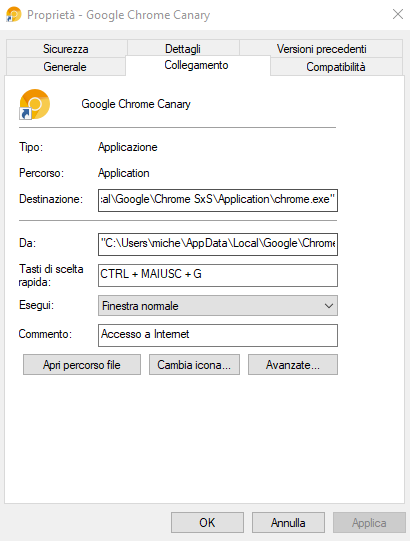Go to the Generale tab
The height and width of the screenshot is (541, 410).
(x=65, y=67)
